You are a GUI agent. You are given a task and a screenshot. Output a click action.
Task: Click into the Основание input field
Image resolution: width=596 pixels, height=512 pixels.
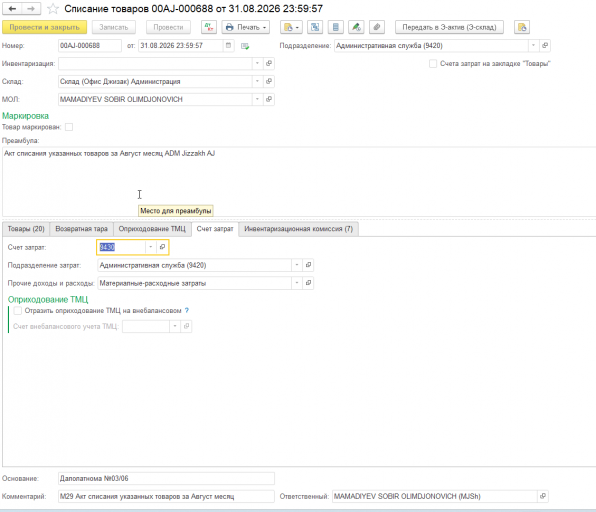coord(166,478)
